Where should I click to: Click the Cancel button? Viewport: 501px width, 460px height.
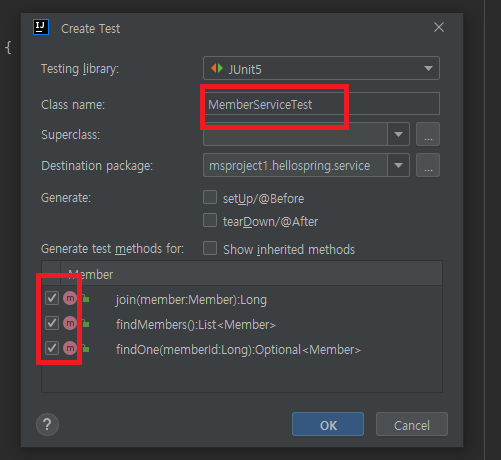(x=412, y=424)
